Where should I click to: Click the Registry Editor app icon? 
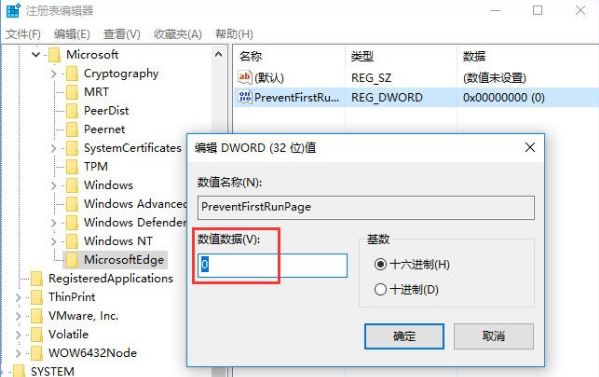point(13,10)
